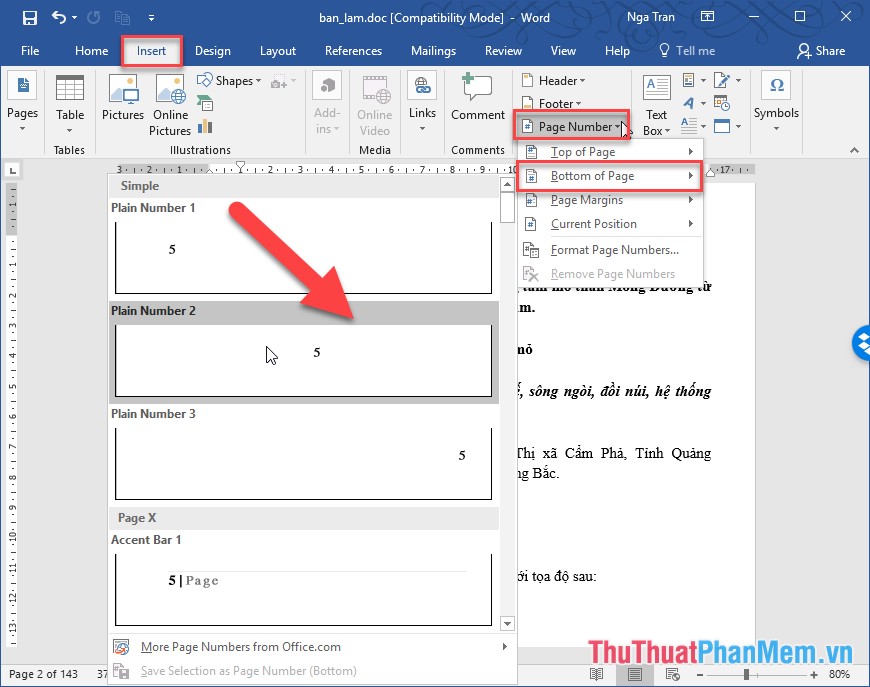The width and height of the screenshot is (870, 687).
Task: Collapse the ribbon with chevron
Action: pyautogui.click(x=854, y=150)
